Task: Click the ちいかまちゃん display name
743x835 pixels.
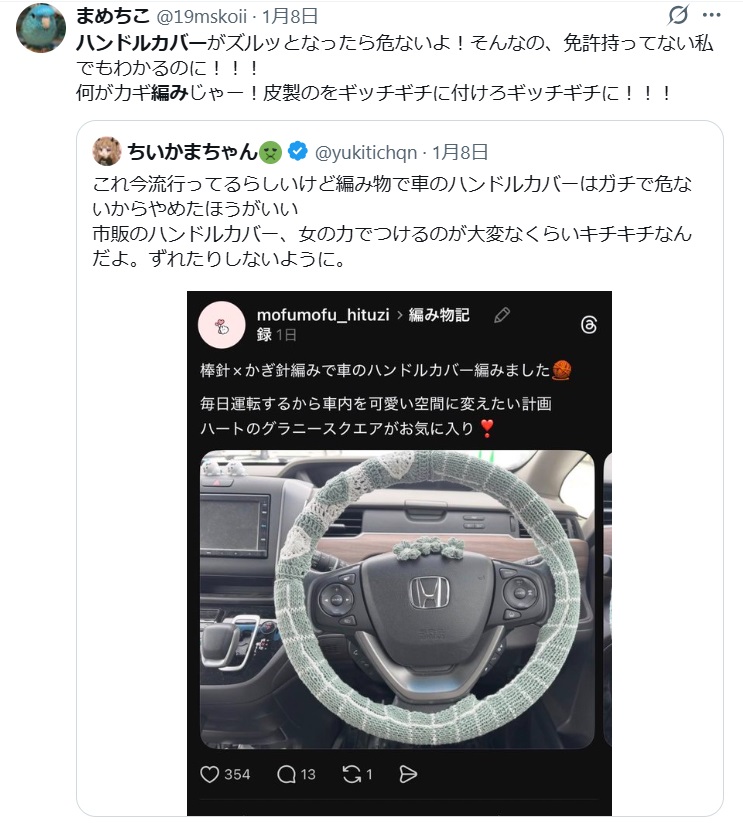Action: [192, 152]
